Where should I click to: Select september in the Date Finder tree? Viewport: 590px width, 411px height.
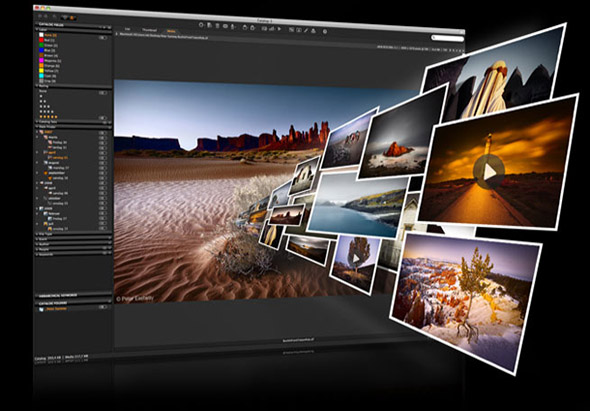point(56,173)
